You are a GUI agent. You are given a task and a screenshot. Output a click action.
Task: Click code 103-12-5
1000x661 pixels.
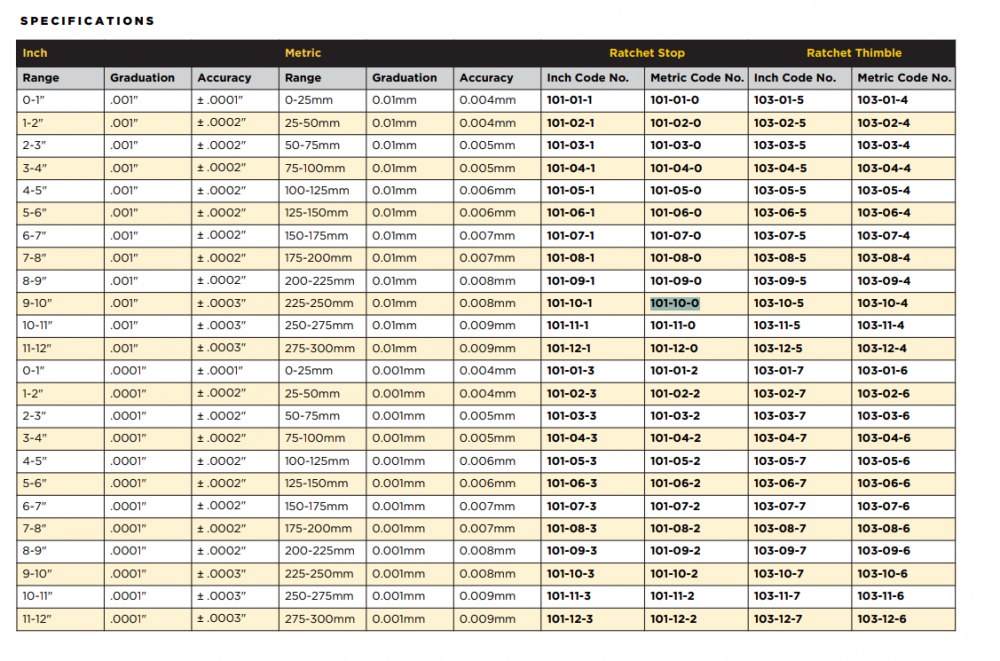coord(778,348)
